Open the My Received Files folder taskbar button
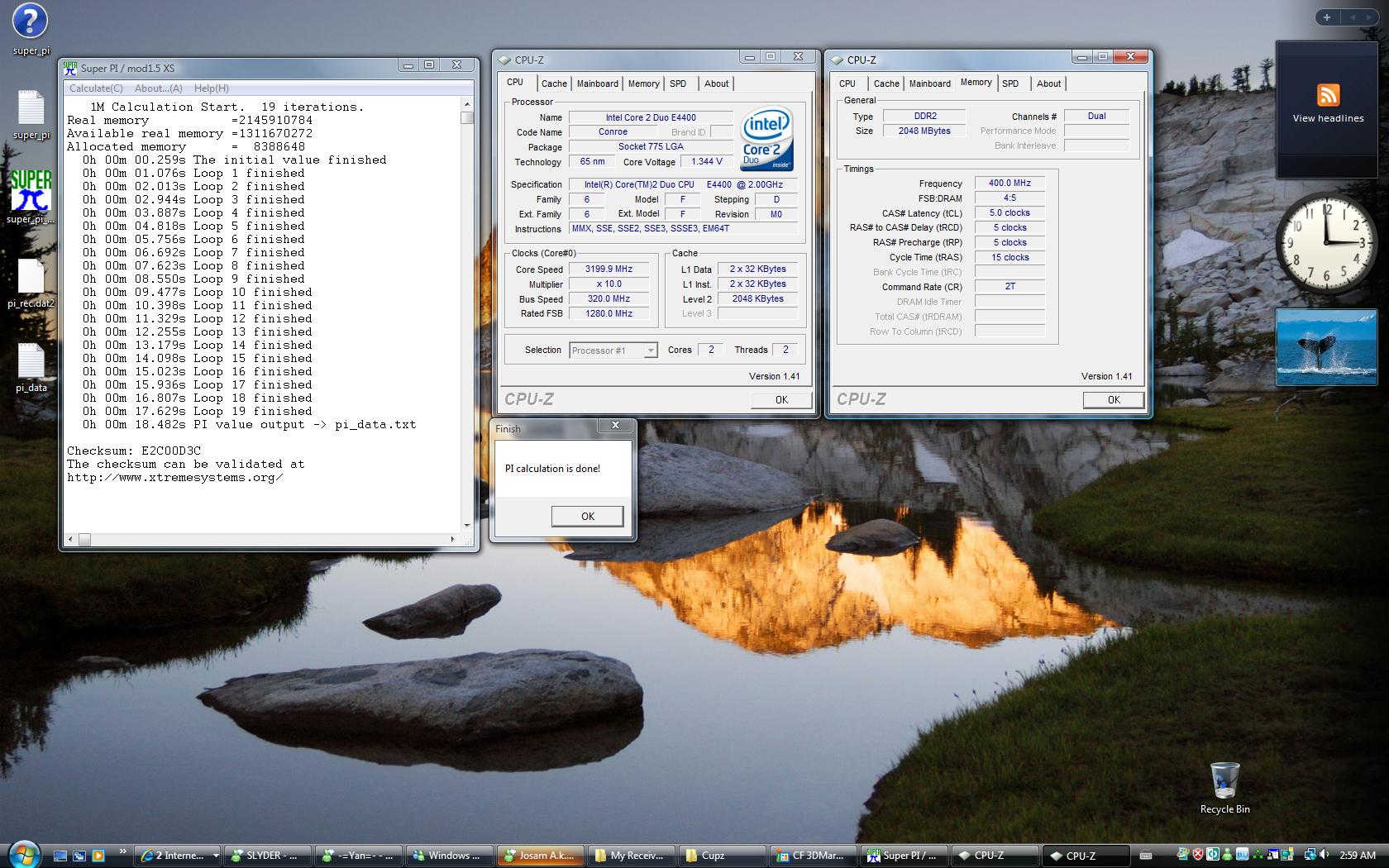 tap(632, 856)
